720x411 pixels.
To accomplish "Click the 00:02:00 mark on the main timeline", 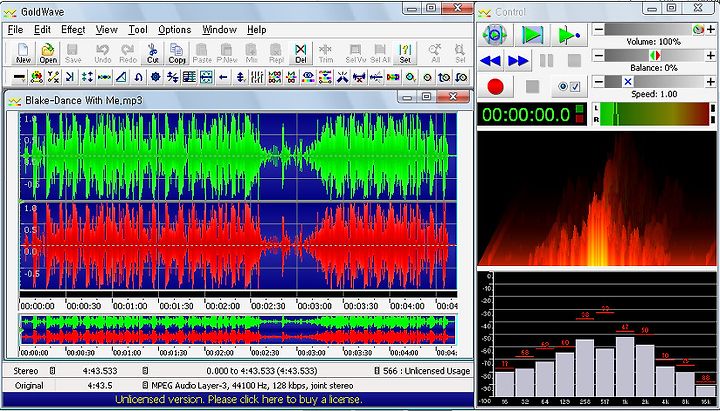I will point(222,306).
